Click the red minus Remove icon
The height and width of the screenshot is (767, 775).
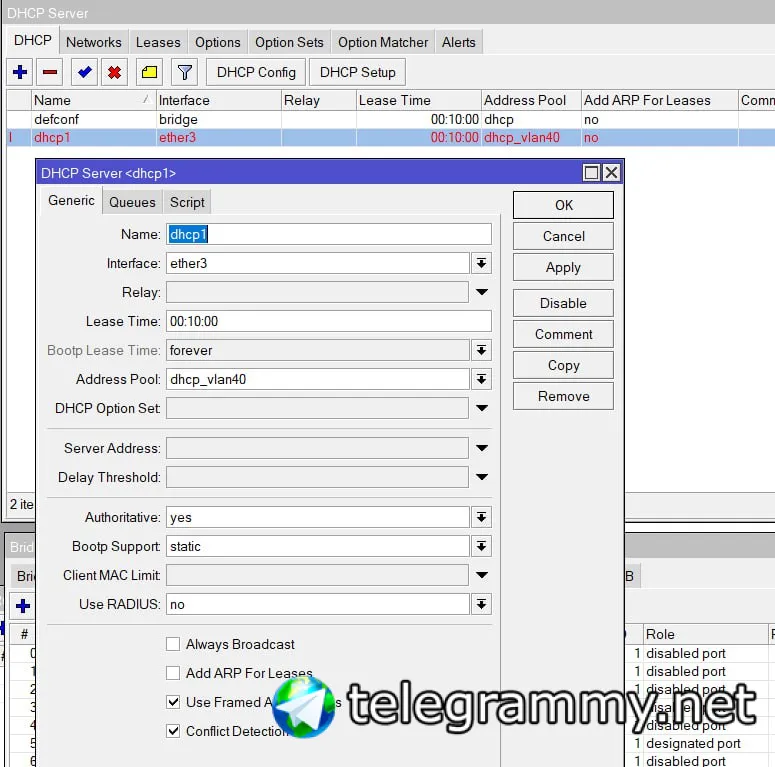tap(50, 72)
